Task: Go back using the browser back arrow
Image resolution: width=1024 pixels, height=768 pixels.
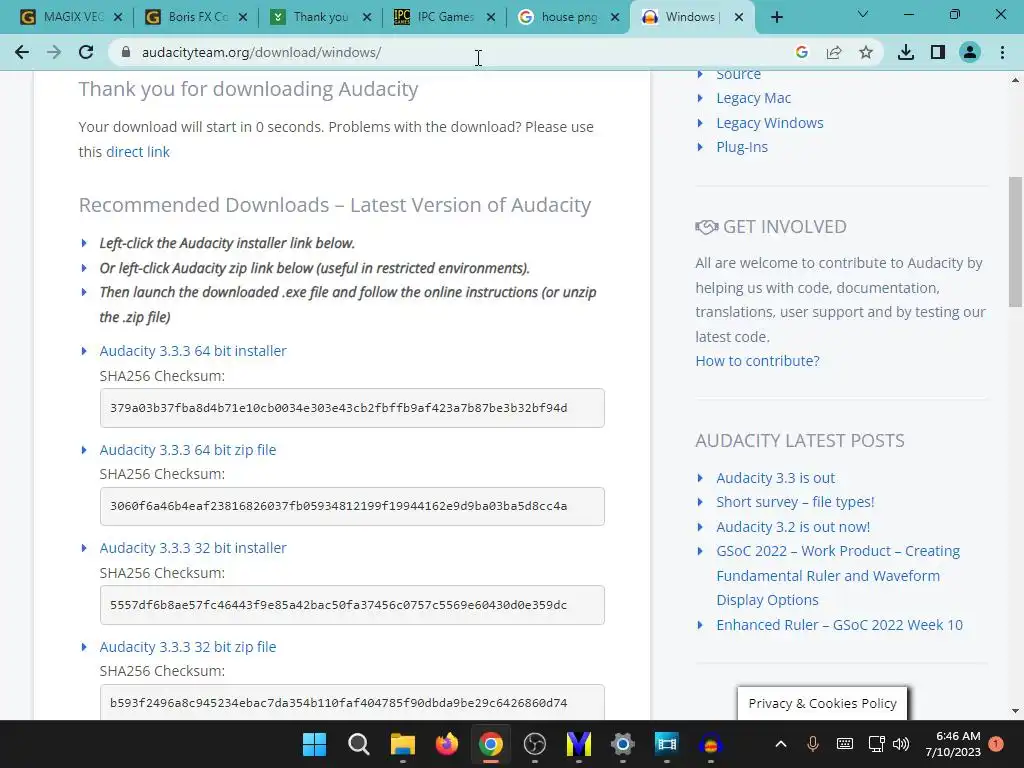Action: pos(22,52)
